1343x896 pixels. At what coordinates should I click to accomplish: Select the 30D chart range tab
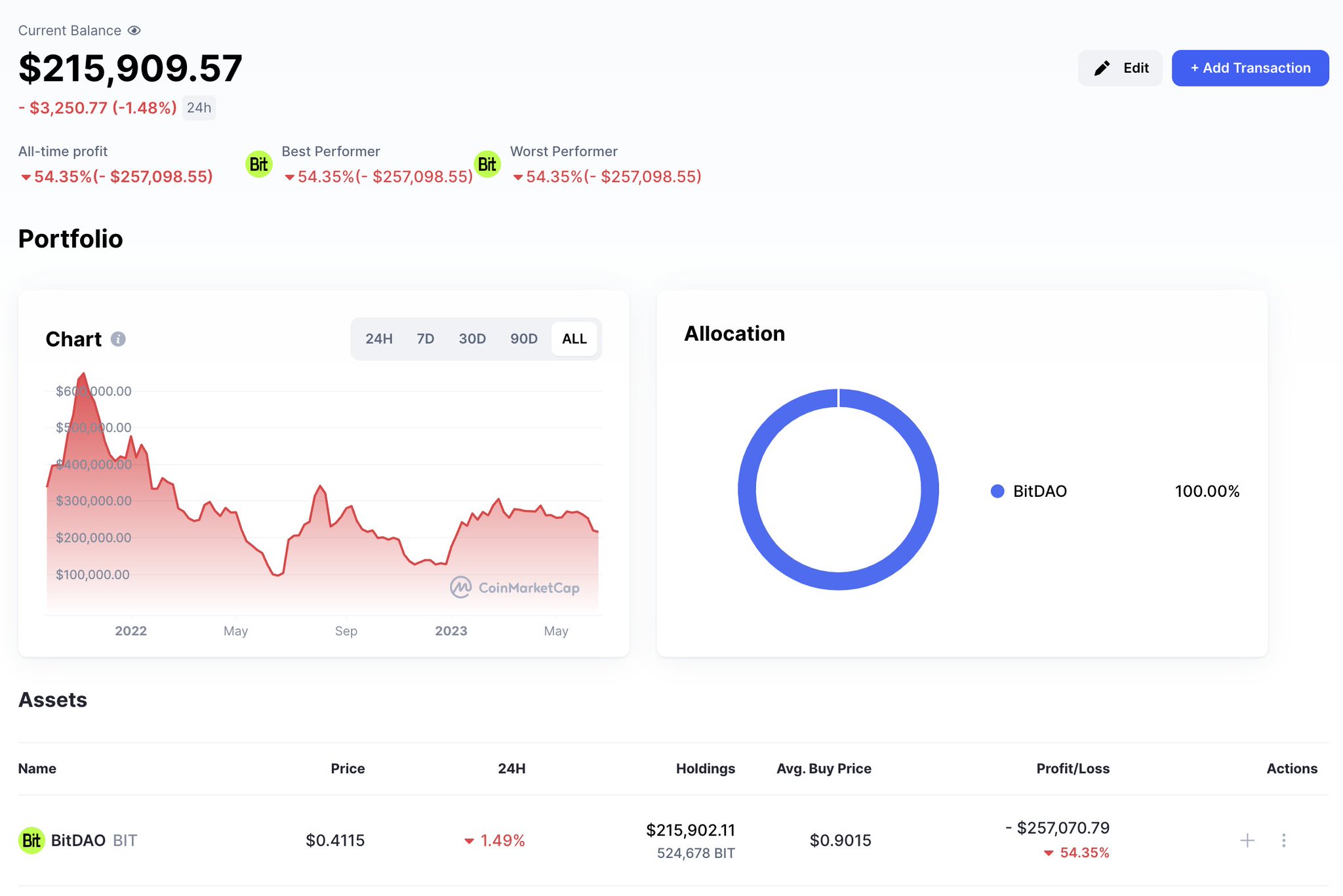tap(472, 339)
